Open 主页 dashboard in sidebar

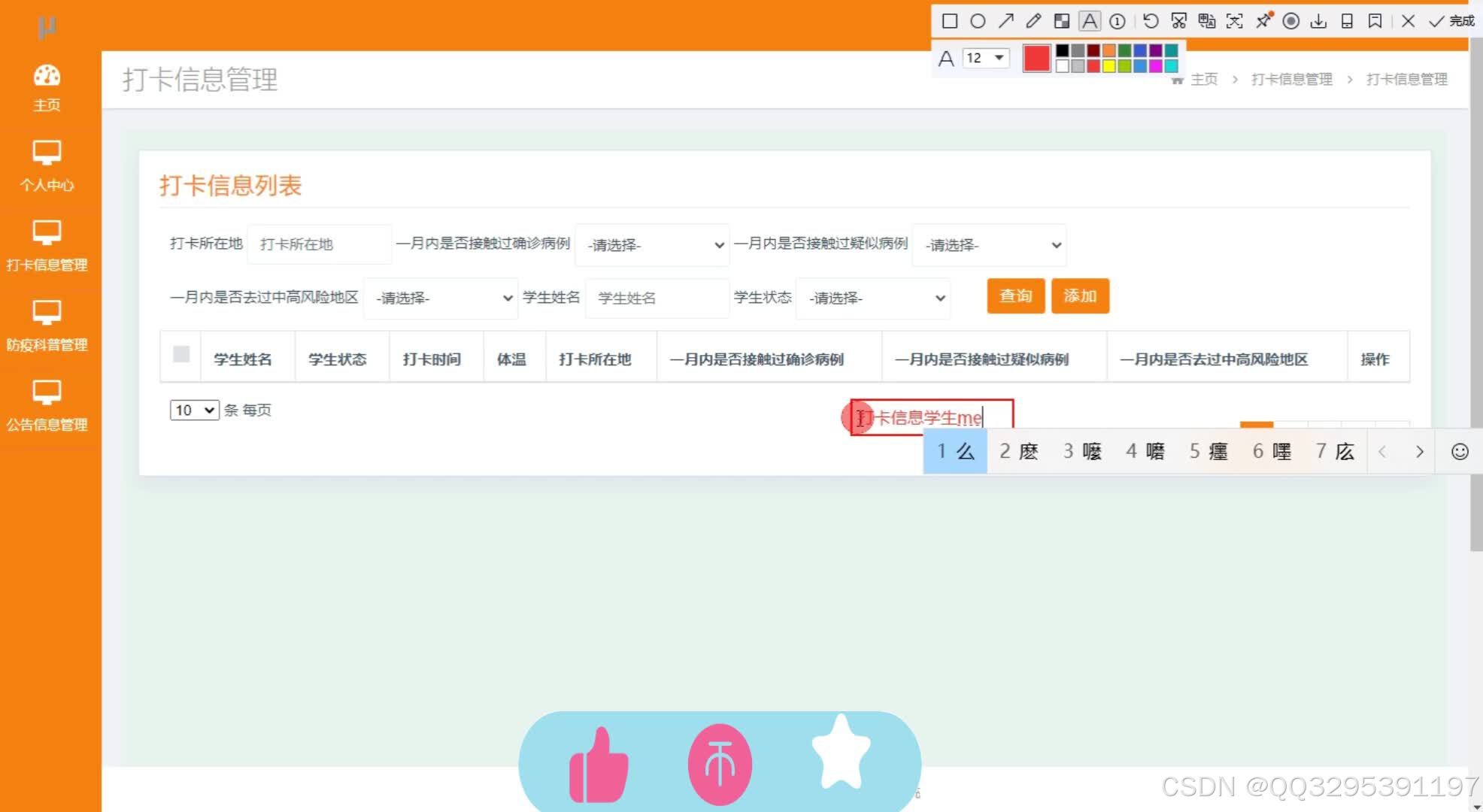(47, 88)
